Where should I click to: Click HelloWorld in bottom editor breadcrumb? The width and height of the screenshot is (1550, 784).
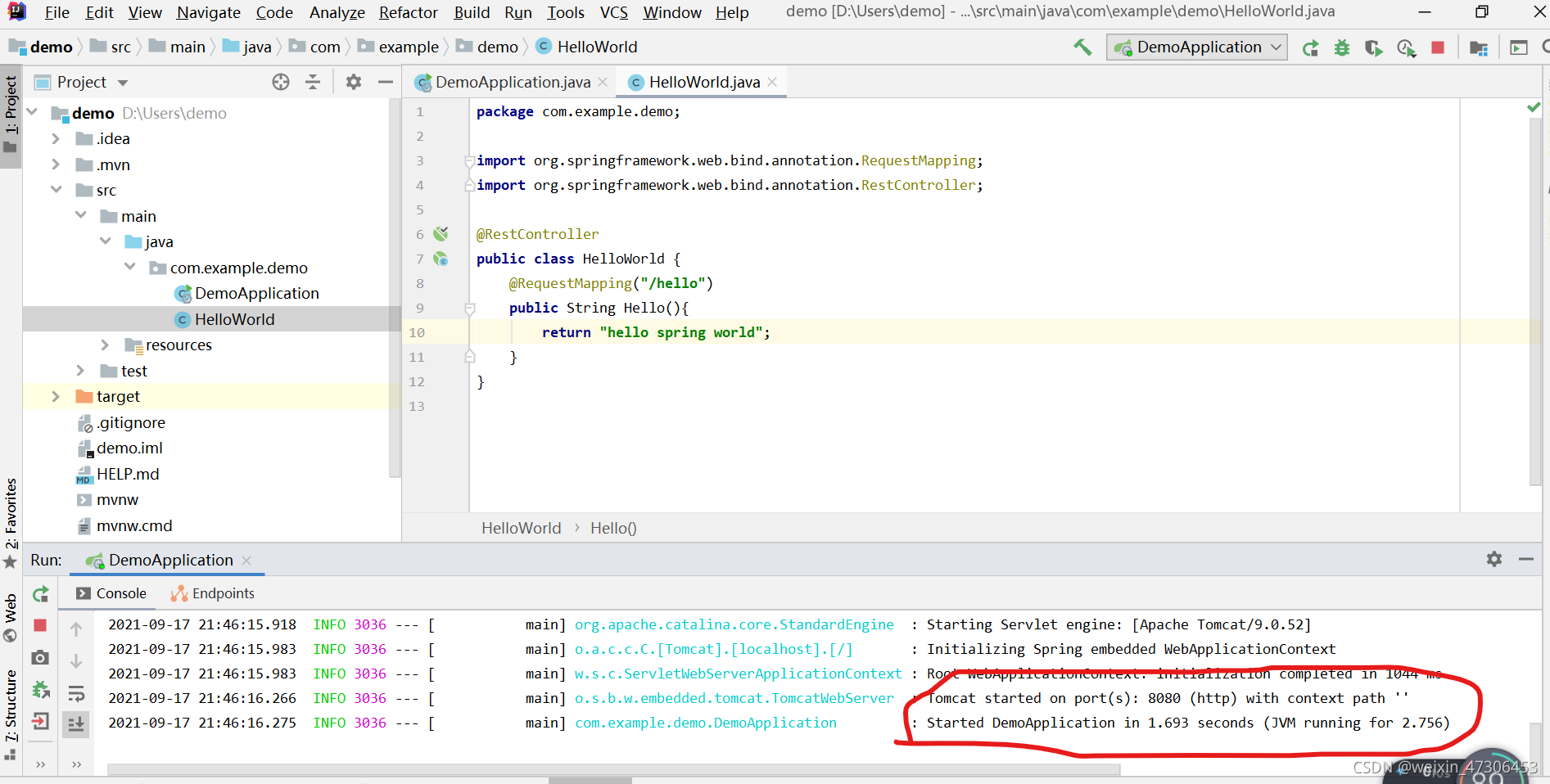(x=522, y=528)
